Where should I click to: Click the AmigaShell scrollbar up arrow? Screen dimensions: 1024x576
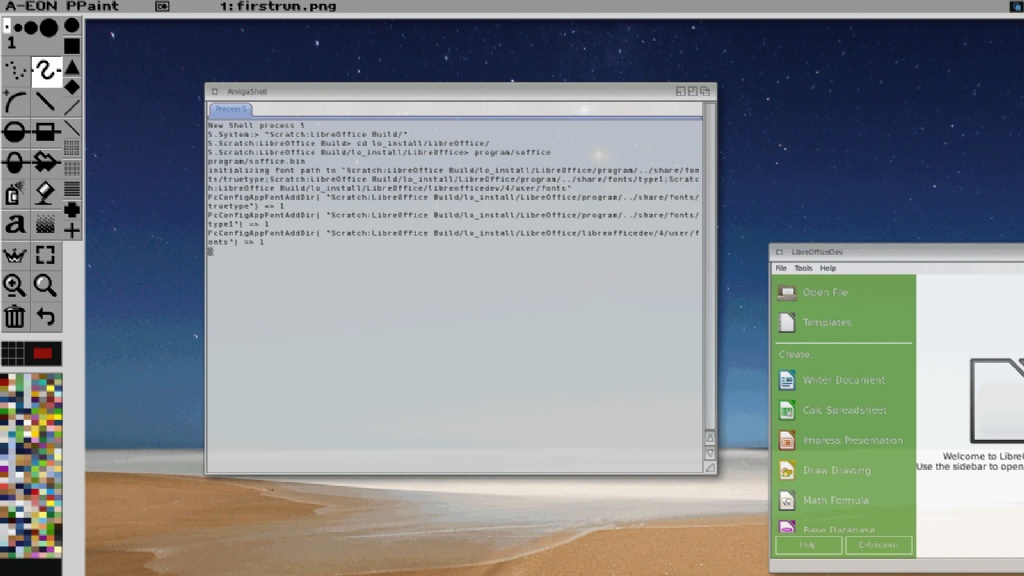point(709,438)
